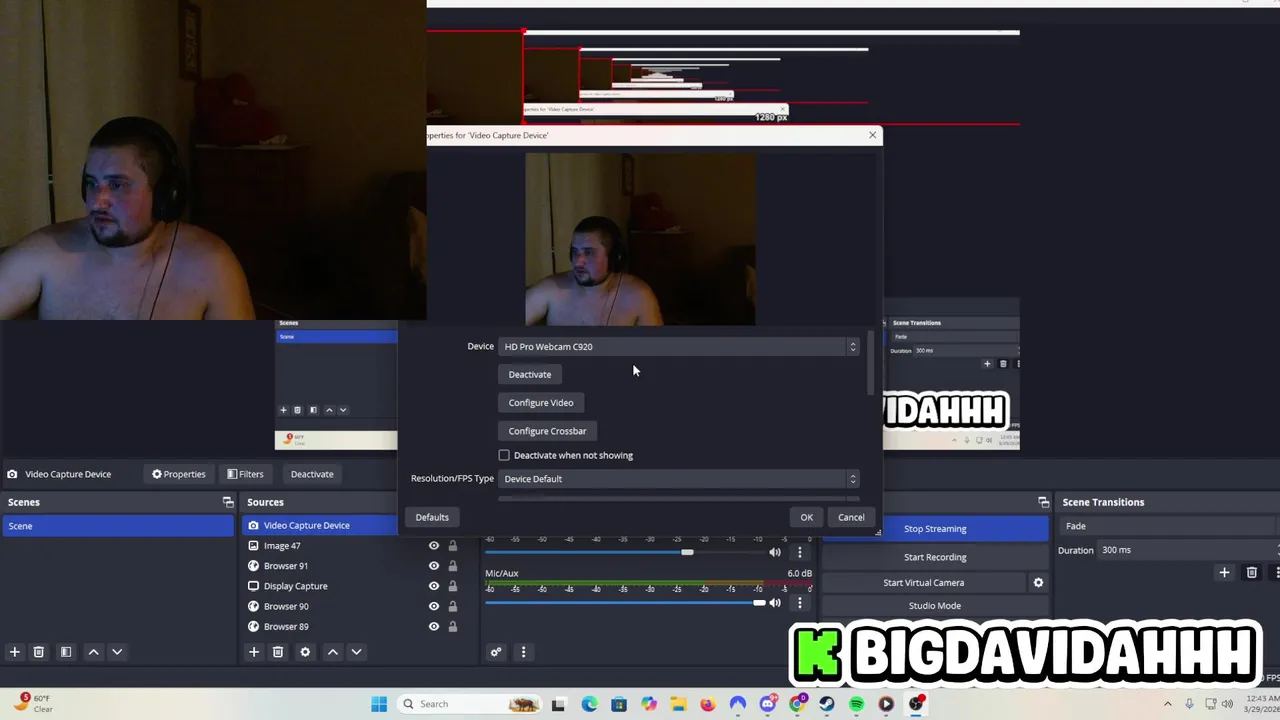Open scene filters icon in Scenes panel
The height and width of the screenshot is (720, 1280).
[66, 652]
